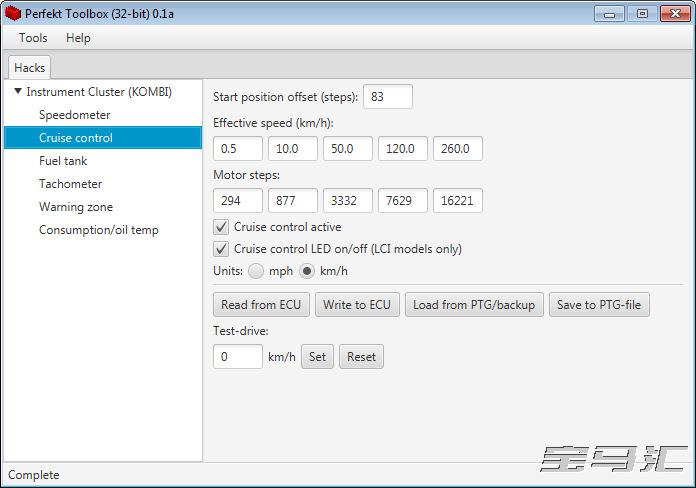Viewport: 696px width, 488px height.
Task: Collapse the Instrument Cluster (KOMBI) tree node
Action: 17,92
